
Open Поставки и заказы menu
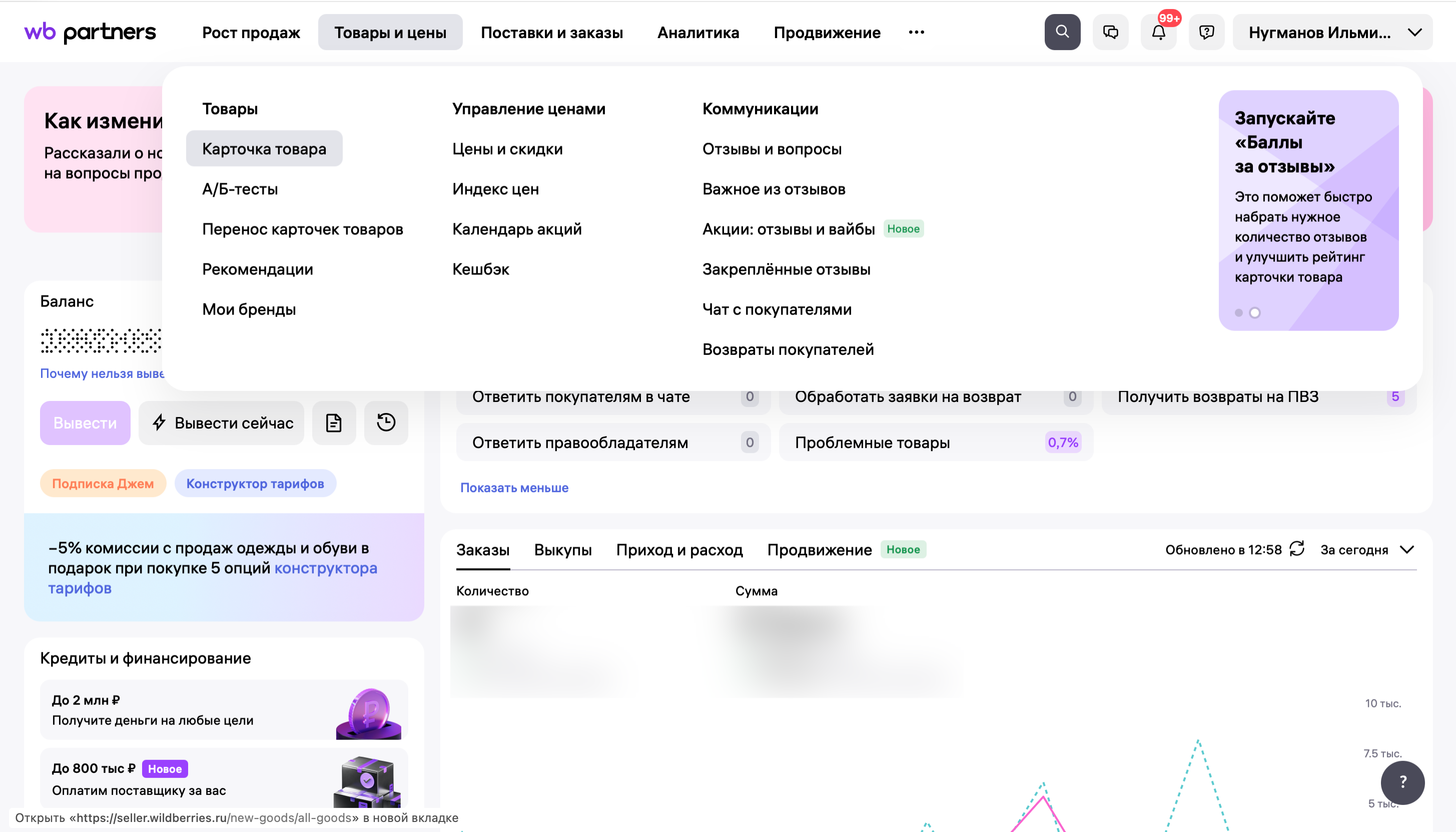click(551, 32)
